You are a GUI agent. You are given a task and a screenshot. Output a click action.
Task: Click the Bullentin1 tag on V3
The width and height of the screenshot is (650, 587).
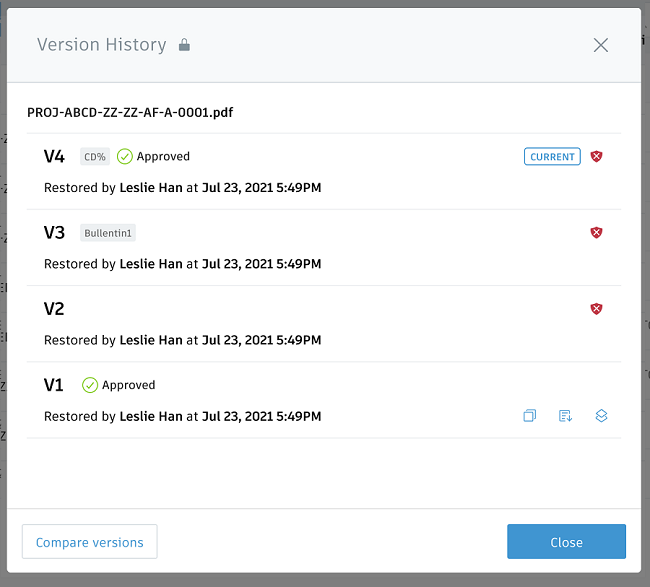click(x=108, y=233)
